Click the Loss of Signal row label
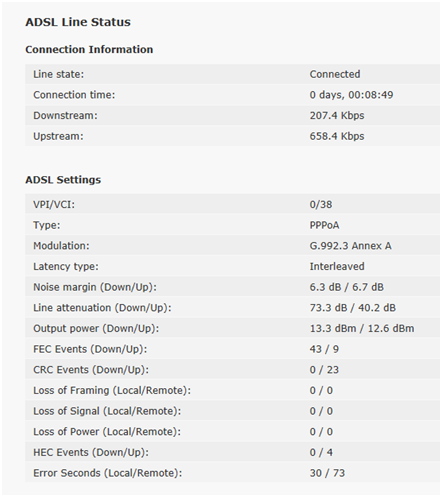The width and height of the screenshot is (440, 496). pyautogui.click(x=107, y=411)
